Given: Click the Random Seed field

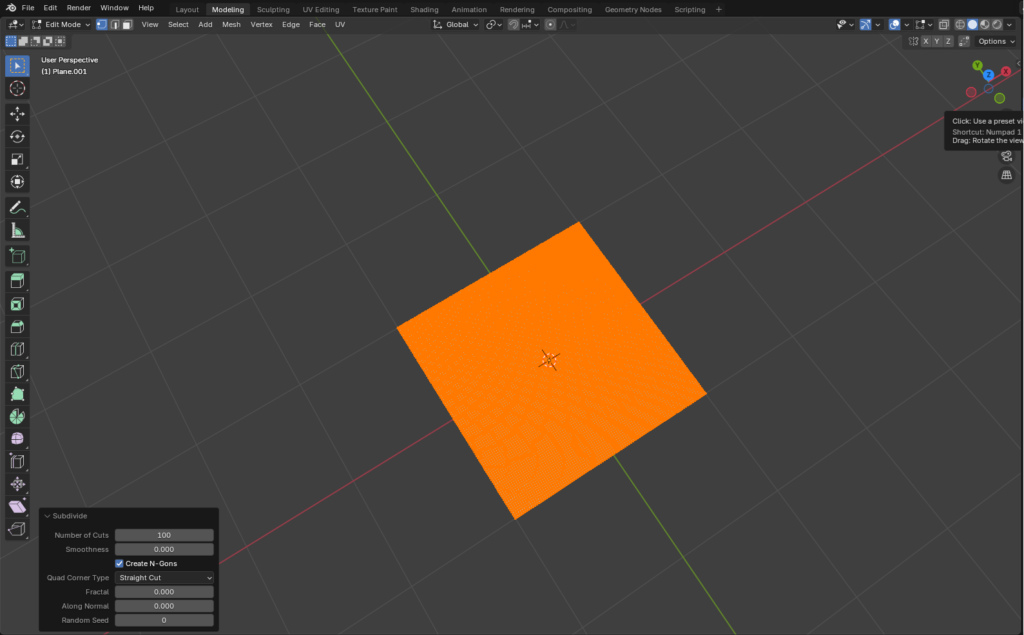Looking at the screenshot, I should (x=165, y=620).
